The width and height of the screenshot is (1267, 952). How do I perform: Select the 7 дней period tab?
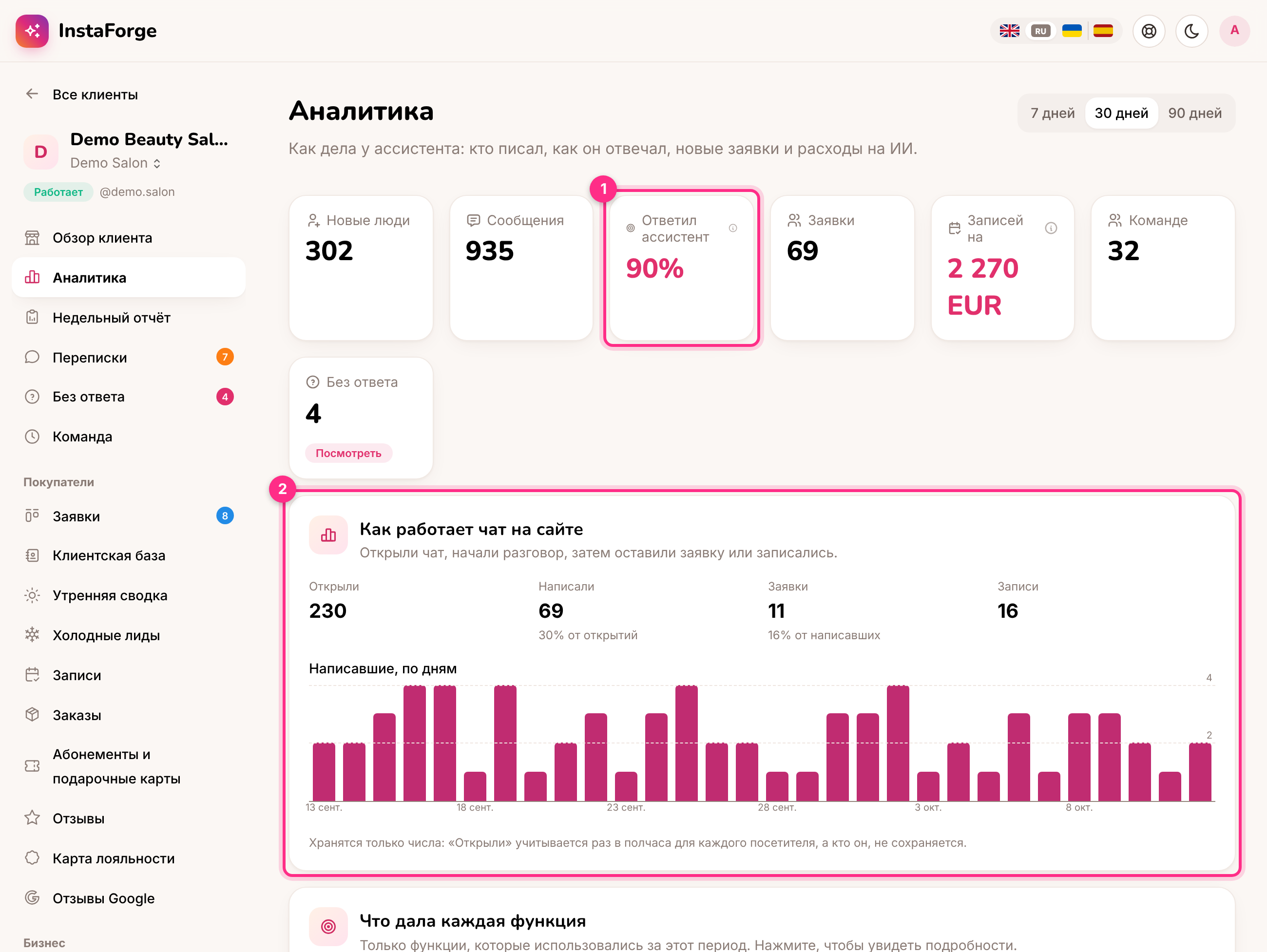[x=1052, y=113]
